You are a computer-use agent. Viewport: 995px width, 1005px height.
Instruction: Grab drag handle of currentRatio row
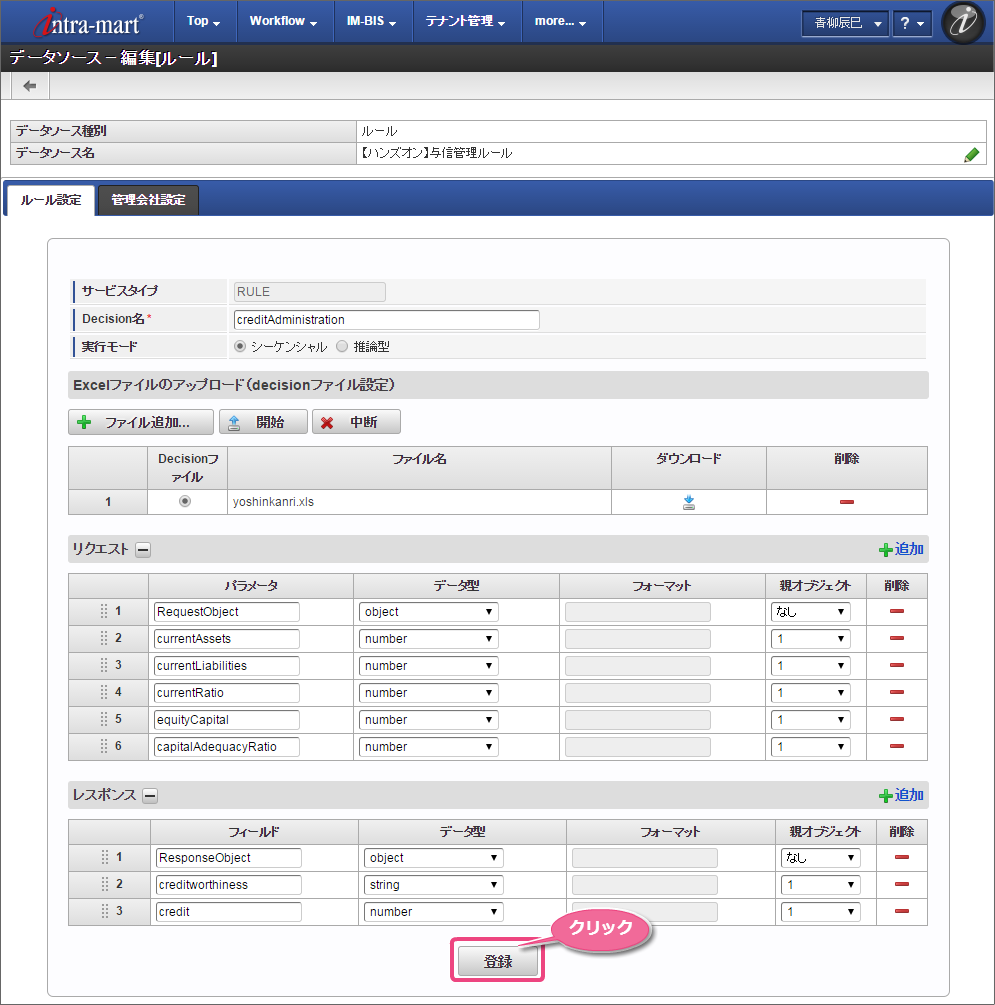(x=104, y=692)
